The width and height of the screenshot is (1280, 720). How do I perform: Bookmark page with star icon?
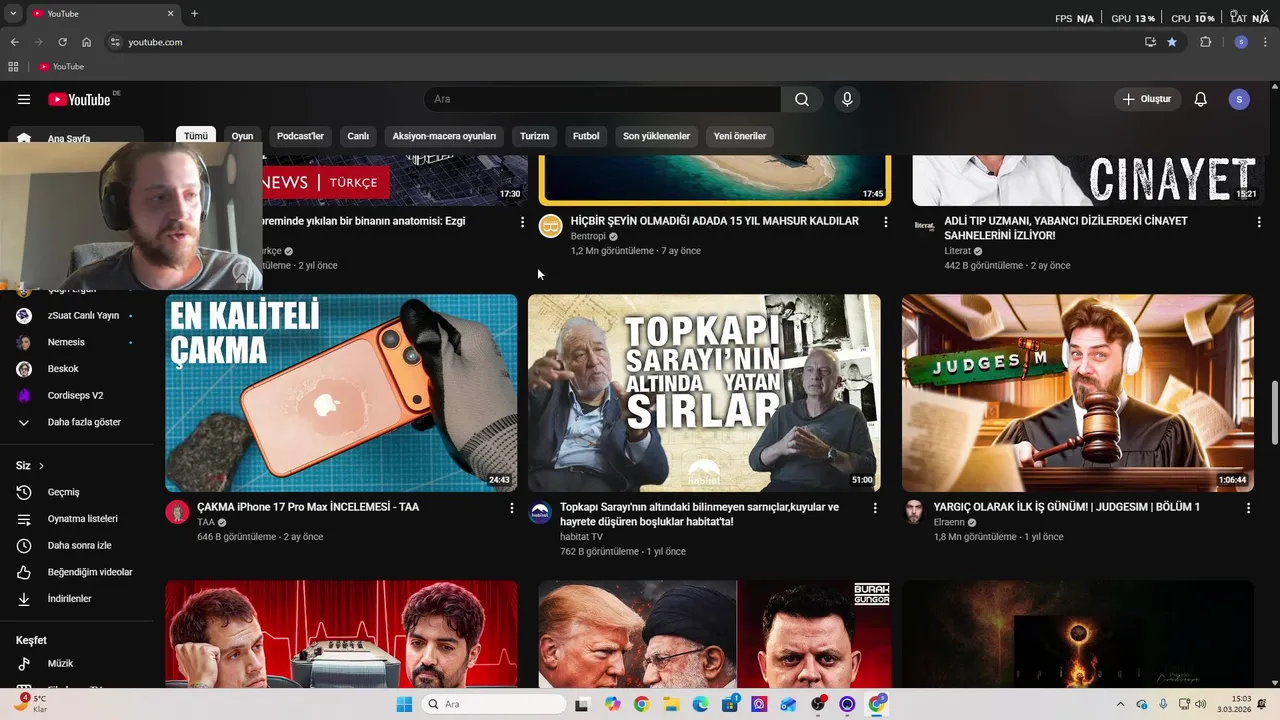point(1172,42)
